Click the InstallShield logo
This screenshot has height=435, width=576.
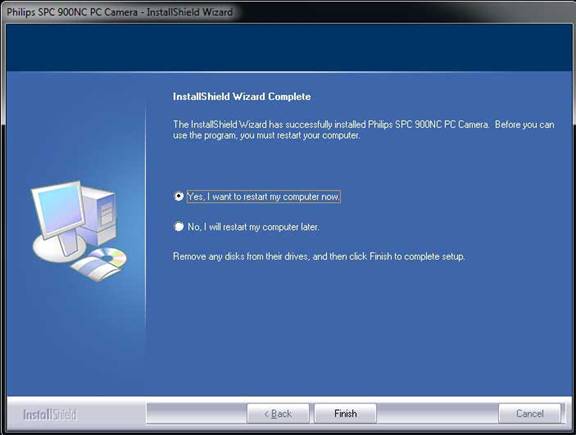tap(50, 415)
